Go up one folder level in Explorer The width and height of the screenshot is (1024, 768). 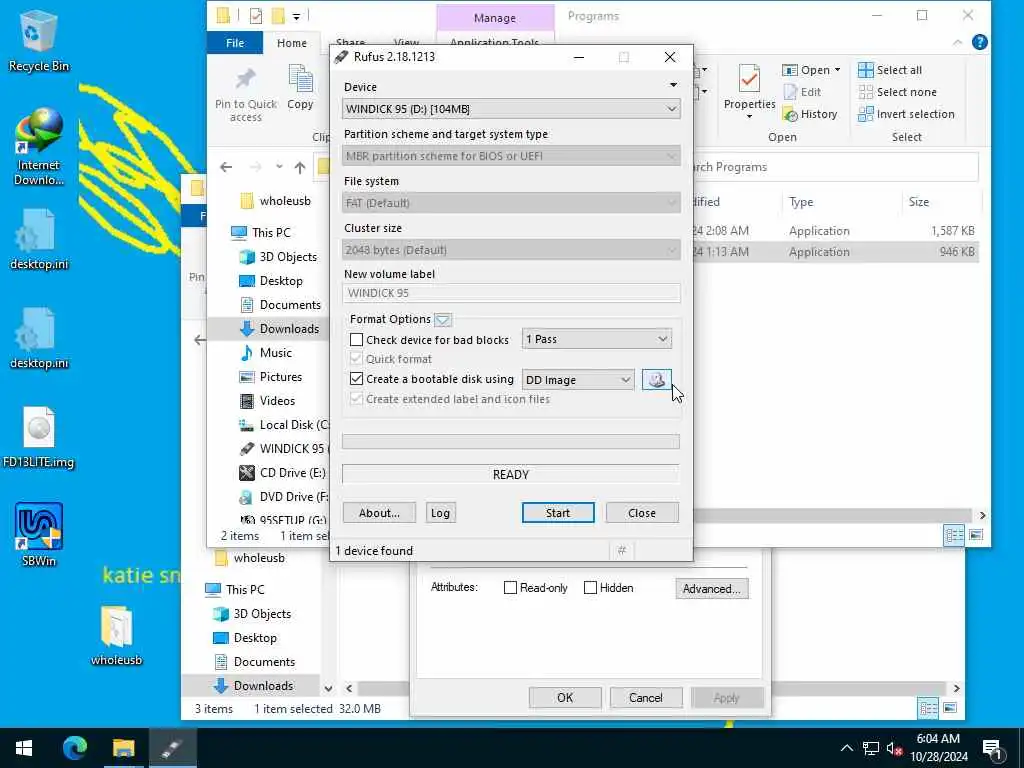tap(300, 168)
